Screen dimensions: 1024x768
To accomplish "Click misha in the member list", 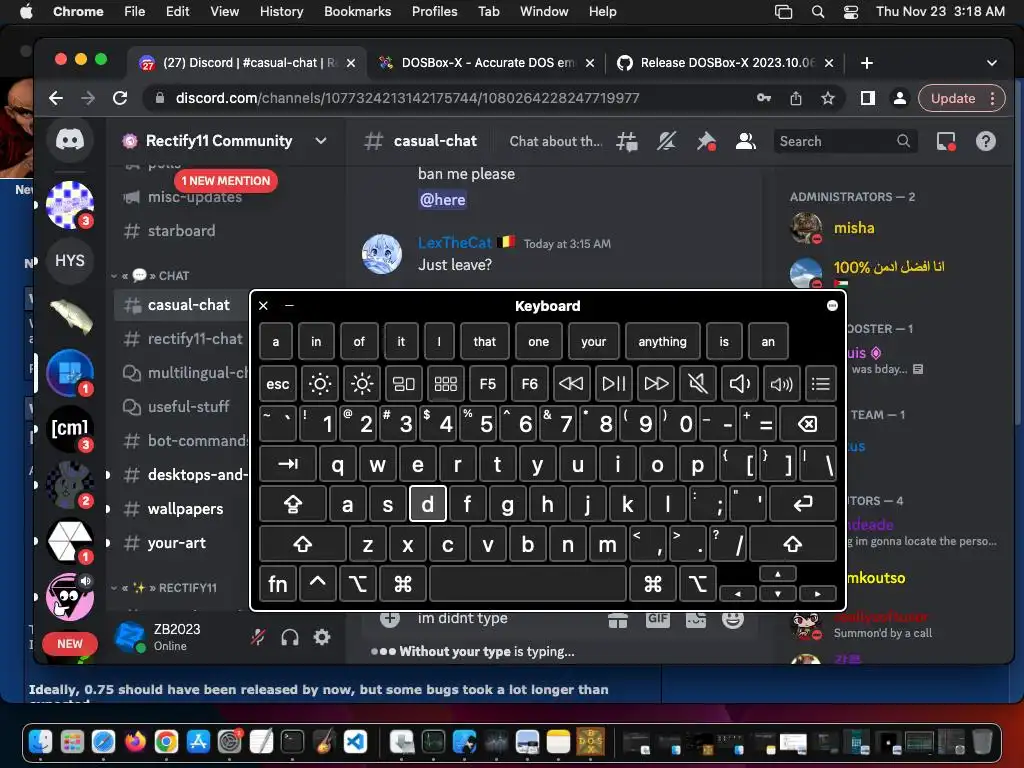I will coord(854,228).
